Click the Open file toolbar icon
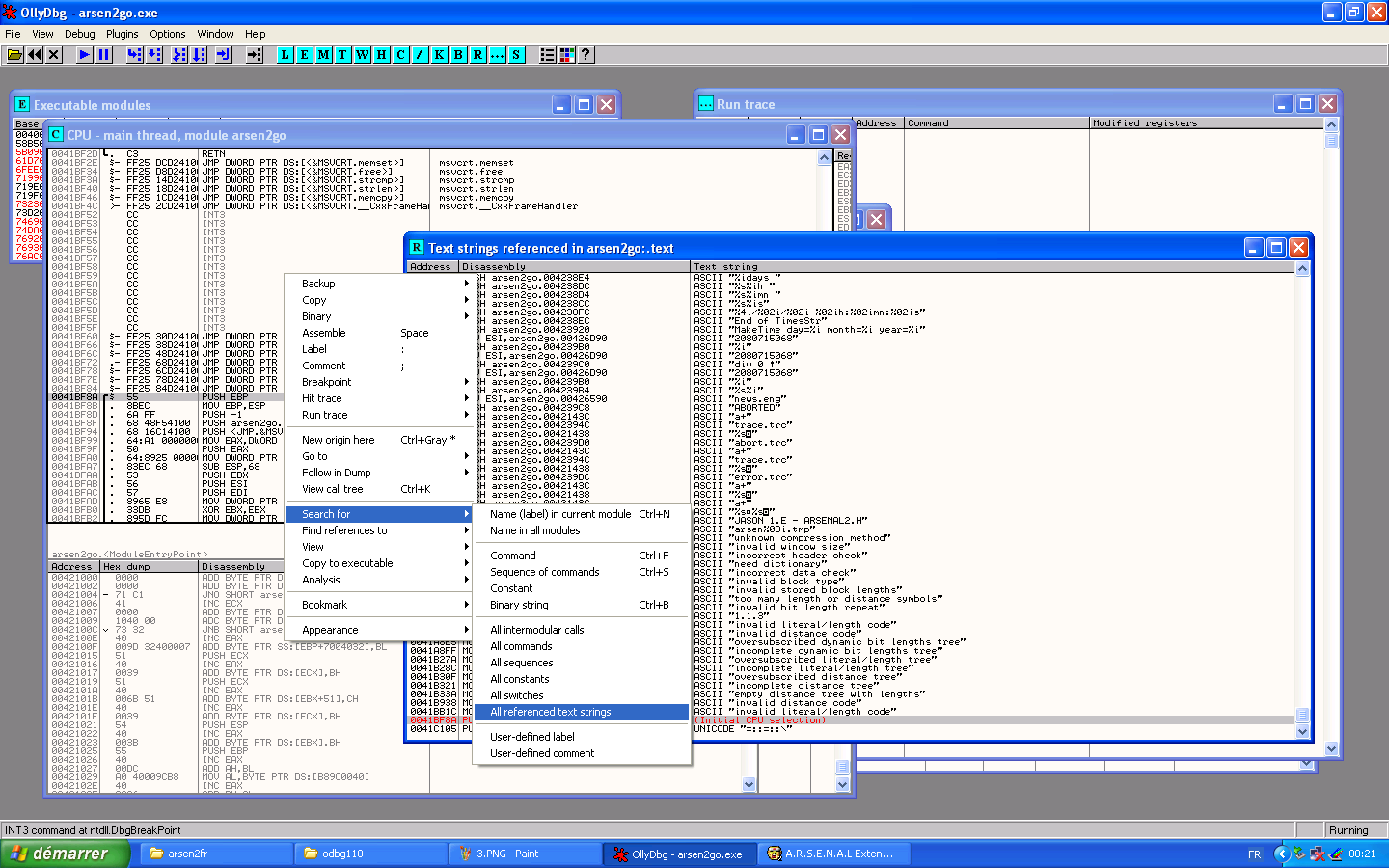This screenshot has width=1389, height=868. (14, 55)
